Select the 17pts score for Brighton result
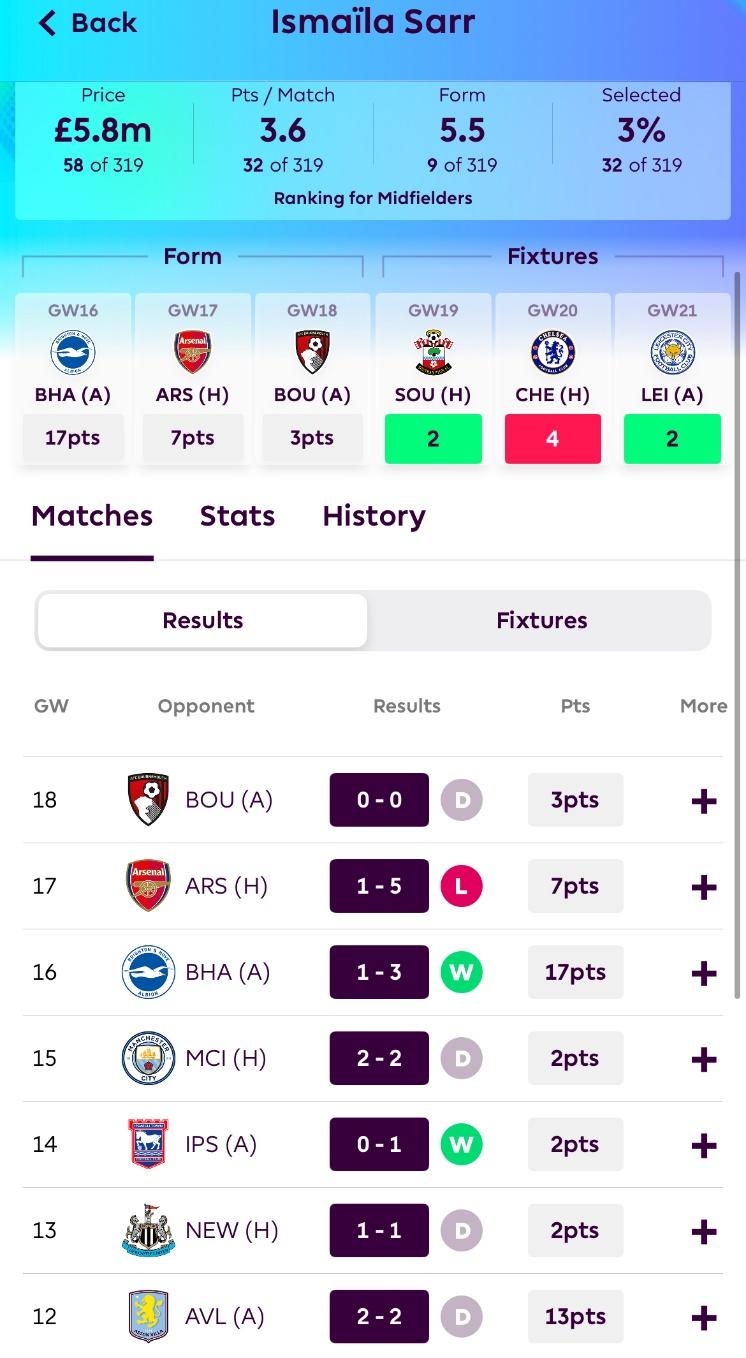 [575, 972]
